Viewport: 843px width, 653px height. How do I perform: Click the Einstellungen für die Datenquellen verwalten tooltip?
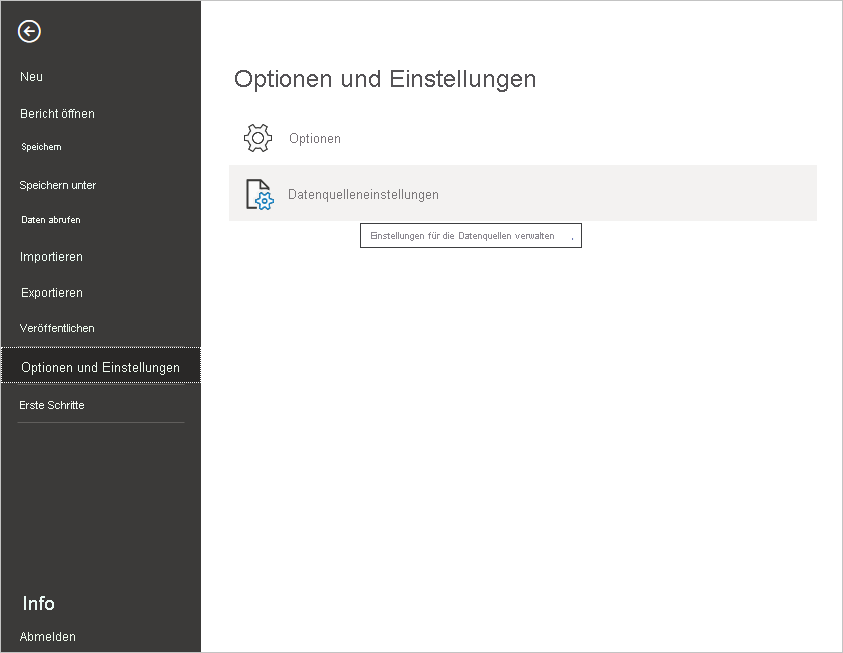pyautogui.click(x=470, y=235)
